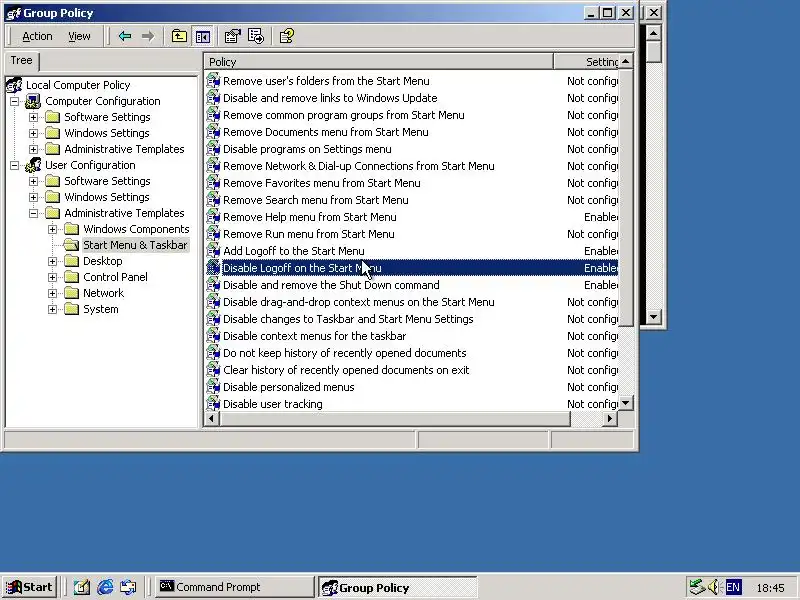Click policy icon beside Add Logoff entry
800x600 pixels.
(x=213, y=251)
